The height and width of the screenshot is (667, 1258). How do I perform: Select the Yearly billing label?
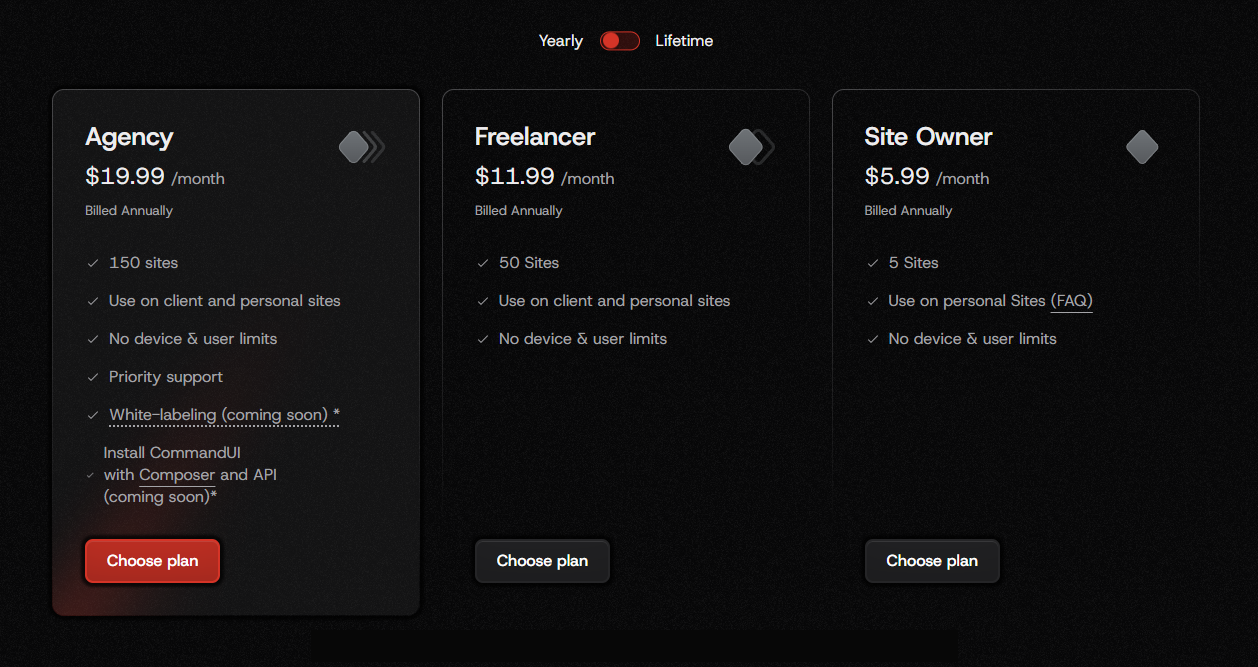tap(560, 41)
